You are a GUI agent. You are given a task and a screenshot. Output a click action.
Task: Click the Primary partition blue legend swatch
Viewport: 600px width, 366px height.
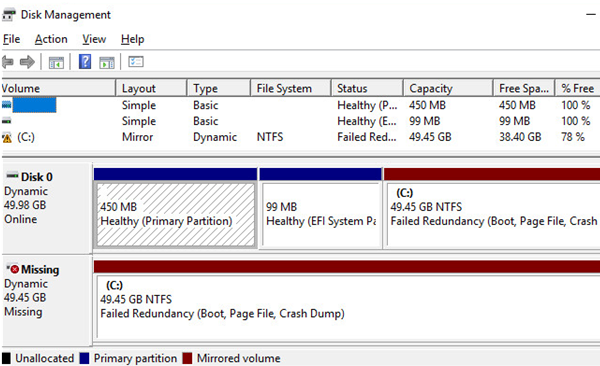tap(85, 358)
